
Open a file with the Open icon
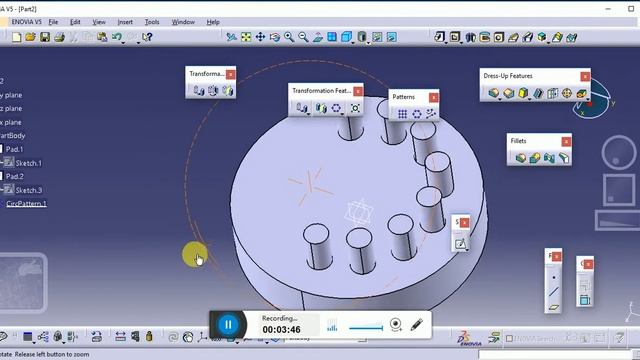pos(31,37)
